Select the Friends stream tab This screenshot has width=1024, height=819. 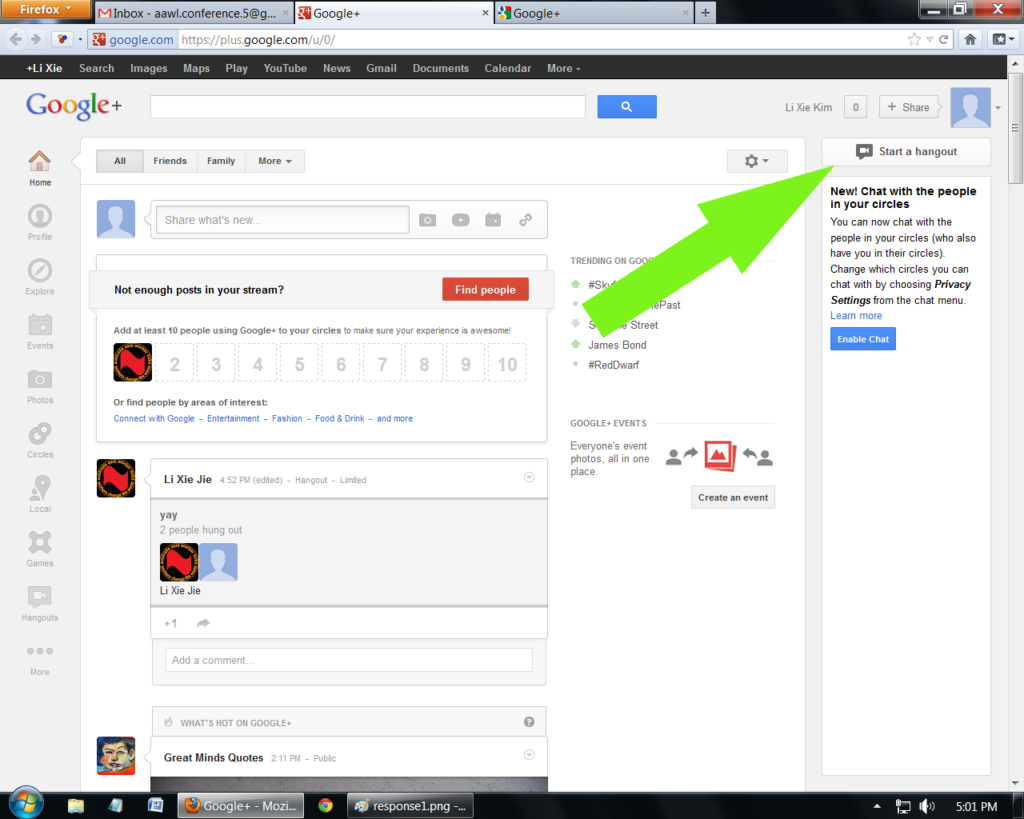(x=170, y=161)
